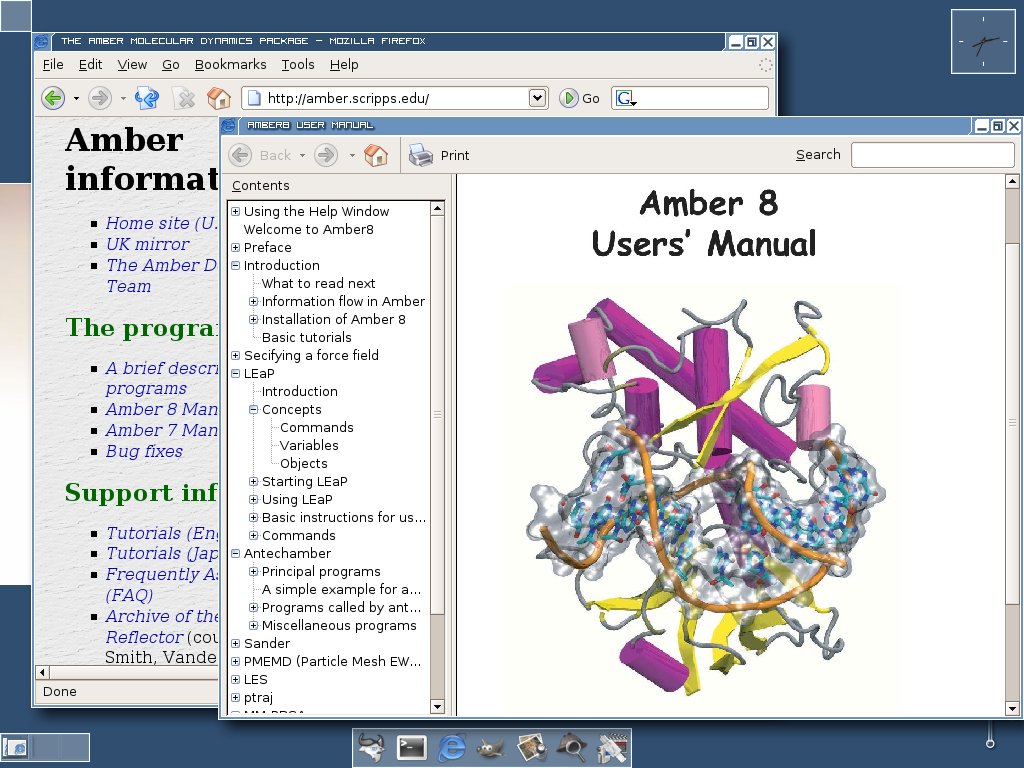Open the magnifier-hat search dock icon
The height and width of the screenshot is (768, 1024).
(571, 747)
